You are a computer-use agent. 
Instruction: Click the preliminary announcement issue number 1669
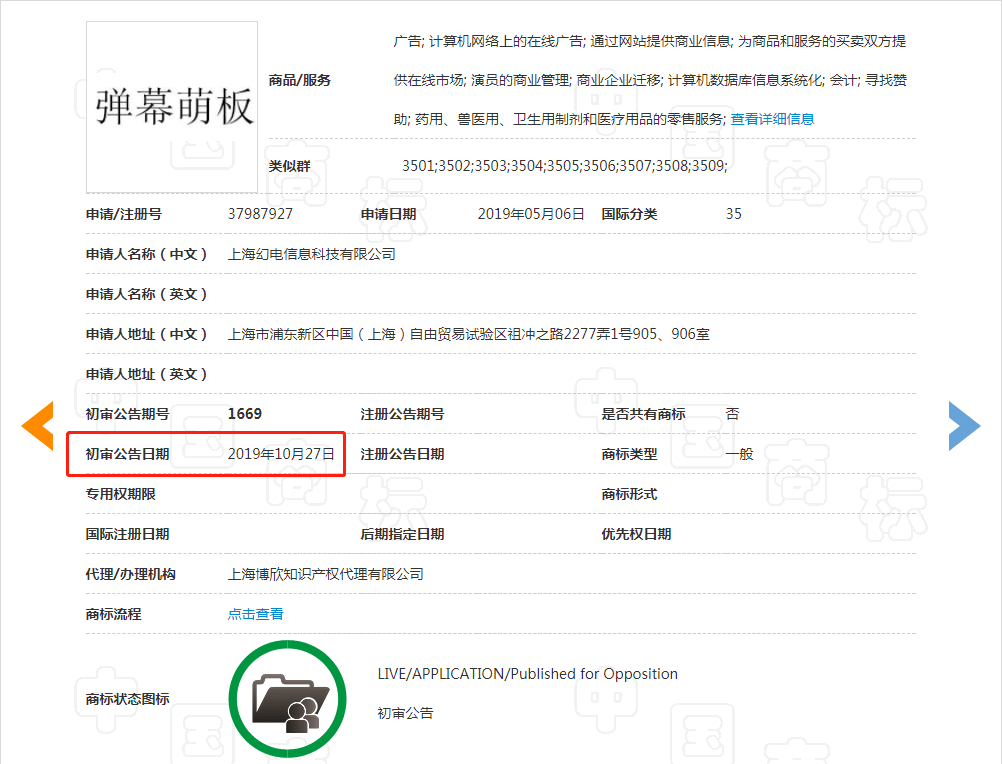(245, 414)
